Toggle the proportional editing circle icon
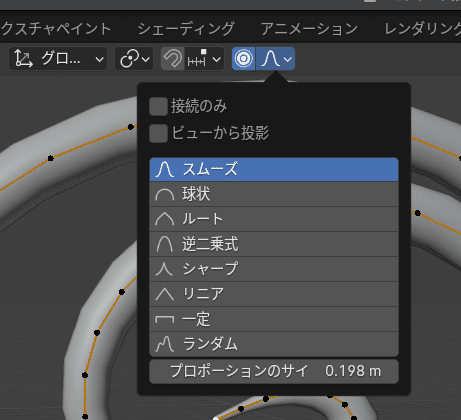 (x=244, y=59)
